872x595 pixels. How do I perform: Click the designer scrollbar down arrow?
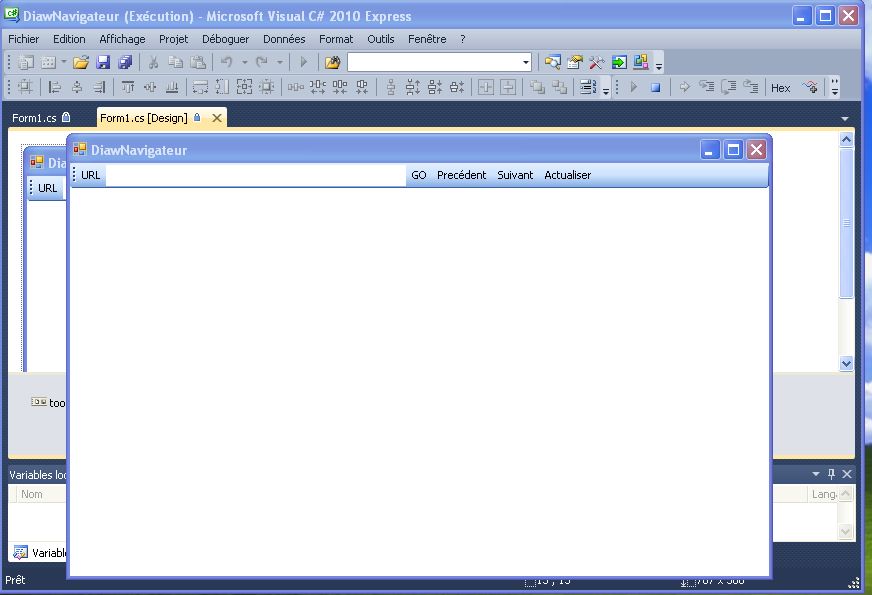click(846, 364)
